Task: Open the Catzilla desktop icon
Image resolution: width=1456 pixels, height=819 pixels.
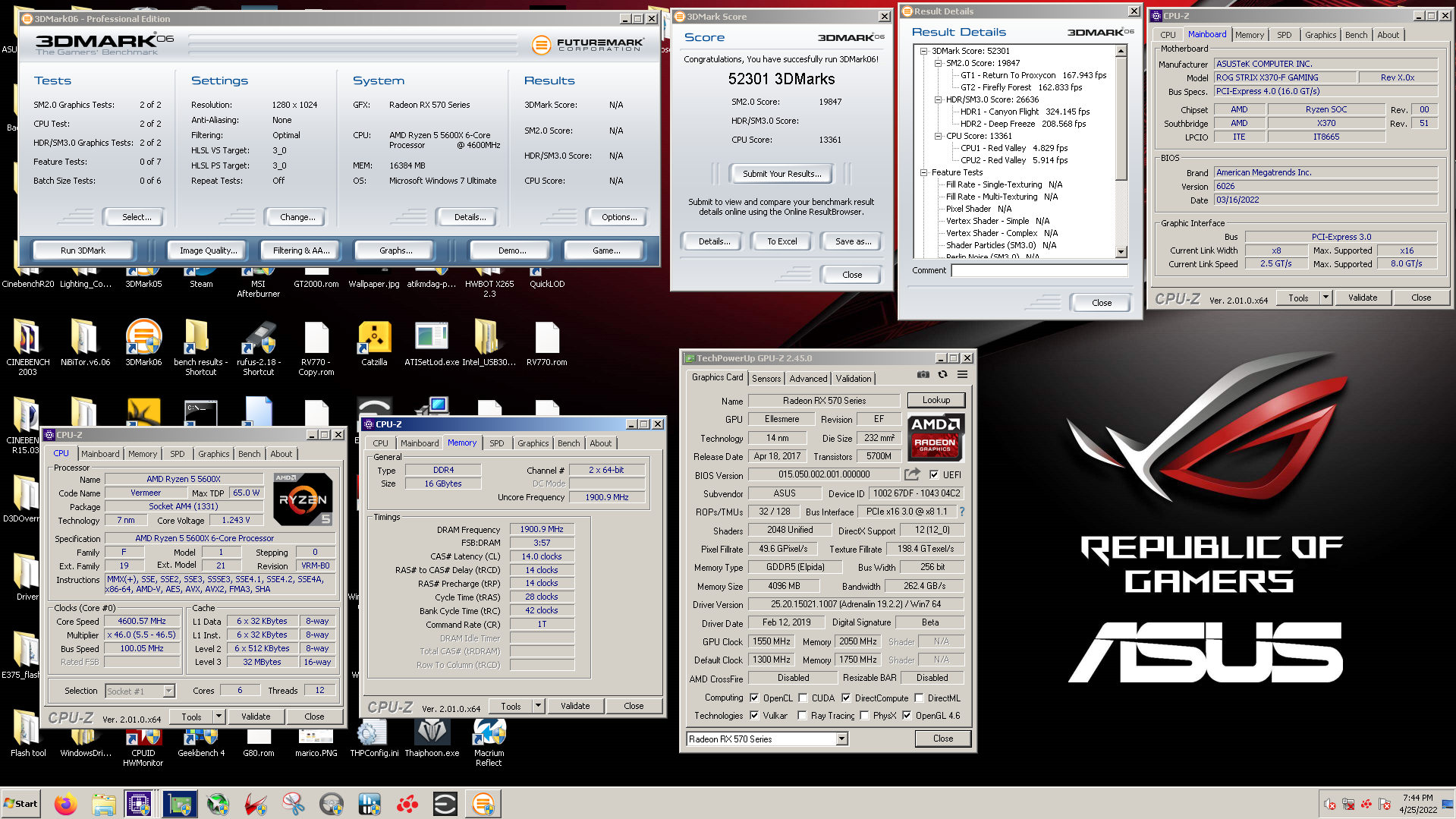Action: [374, 344]
